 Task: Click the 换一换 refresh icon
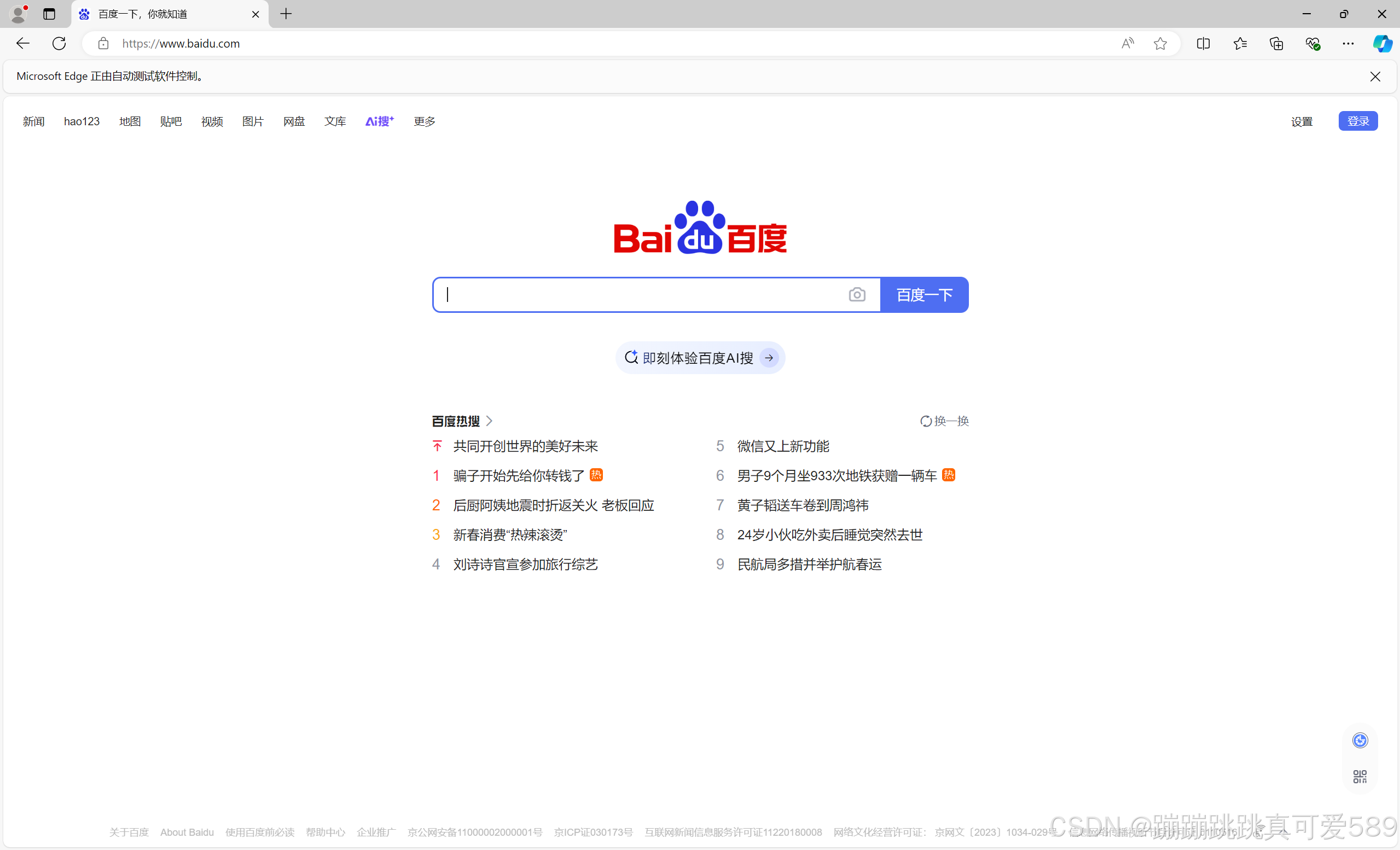point(926,421)
